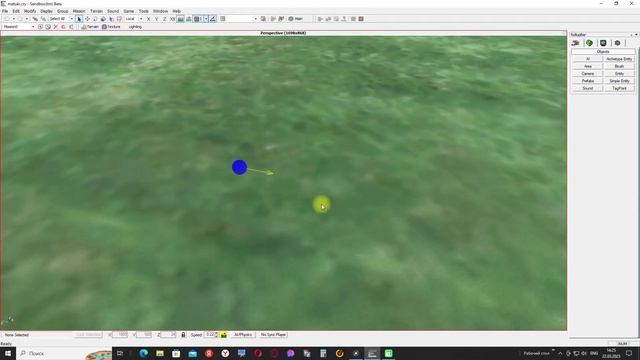Open the Terrain menu
The height and width of the screenshot is (360, 640).
point(96,11)
